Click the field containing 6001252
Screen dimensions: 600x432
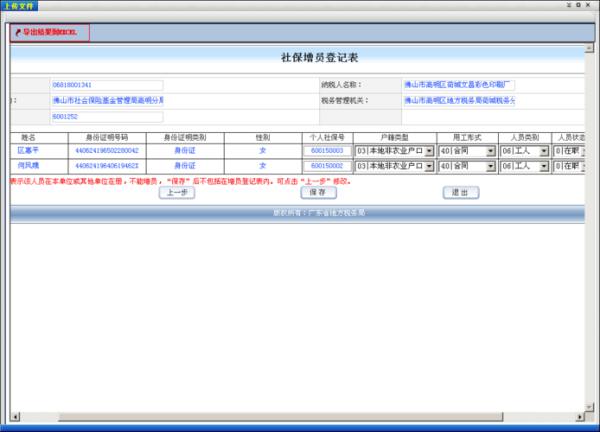(106, 117)
